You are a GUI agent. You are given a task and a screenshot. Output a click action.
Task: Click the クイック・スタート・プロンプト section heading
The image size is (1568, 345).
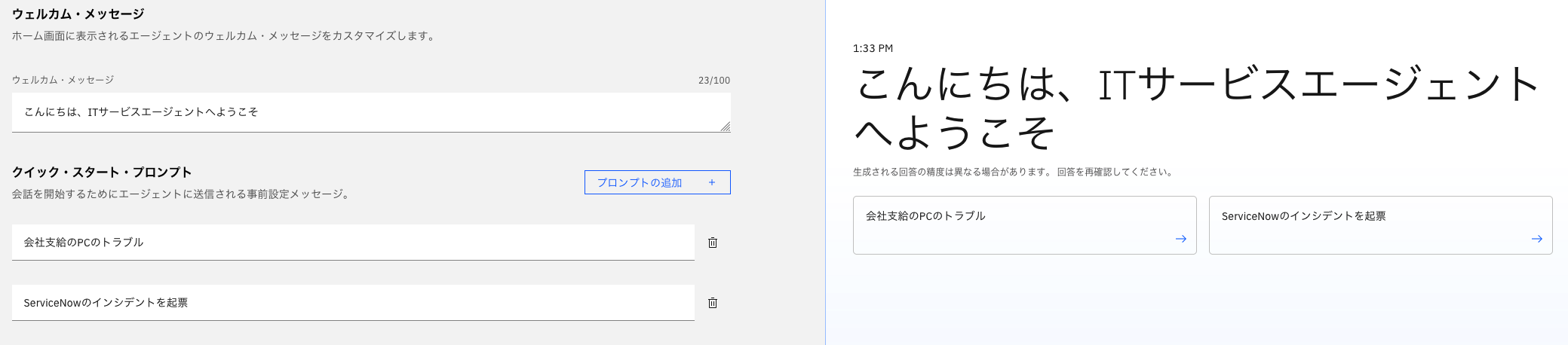[x=102, y=172]
